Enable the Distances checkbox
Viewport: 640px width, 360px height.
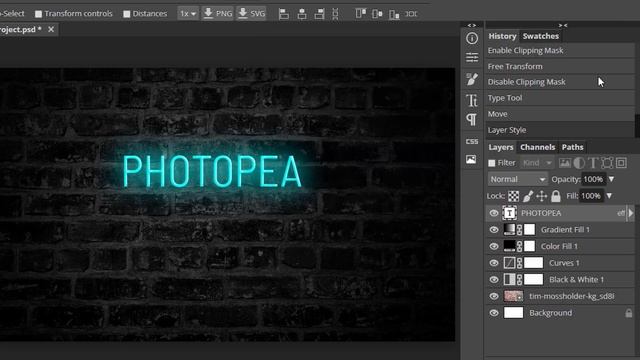pyautogui.click(x=127, y=14)
